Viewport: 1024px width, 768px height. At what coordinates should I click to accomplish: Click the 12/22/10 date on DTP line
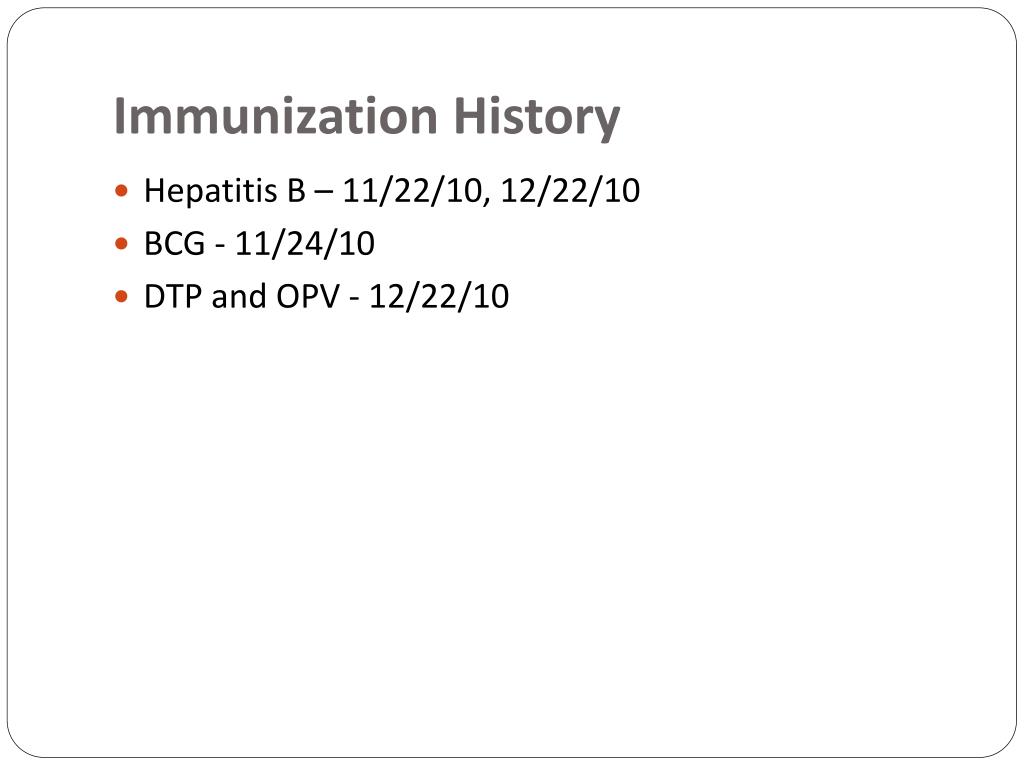coord(440,296)
